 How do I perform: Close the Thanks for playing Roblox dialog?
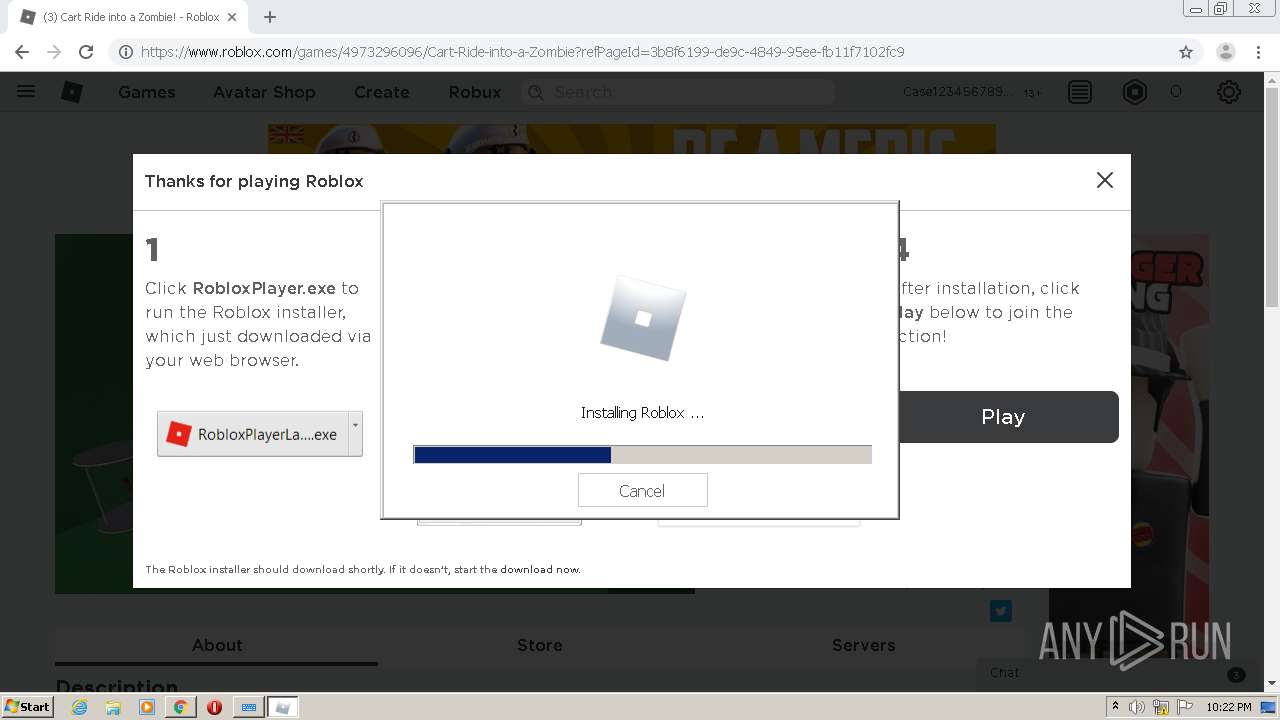tap(1104, 180)
